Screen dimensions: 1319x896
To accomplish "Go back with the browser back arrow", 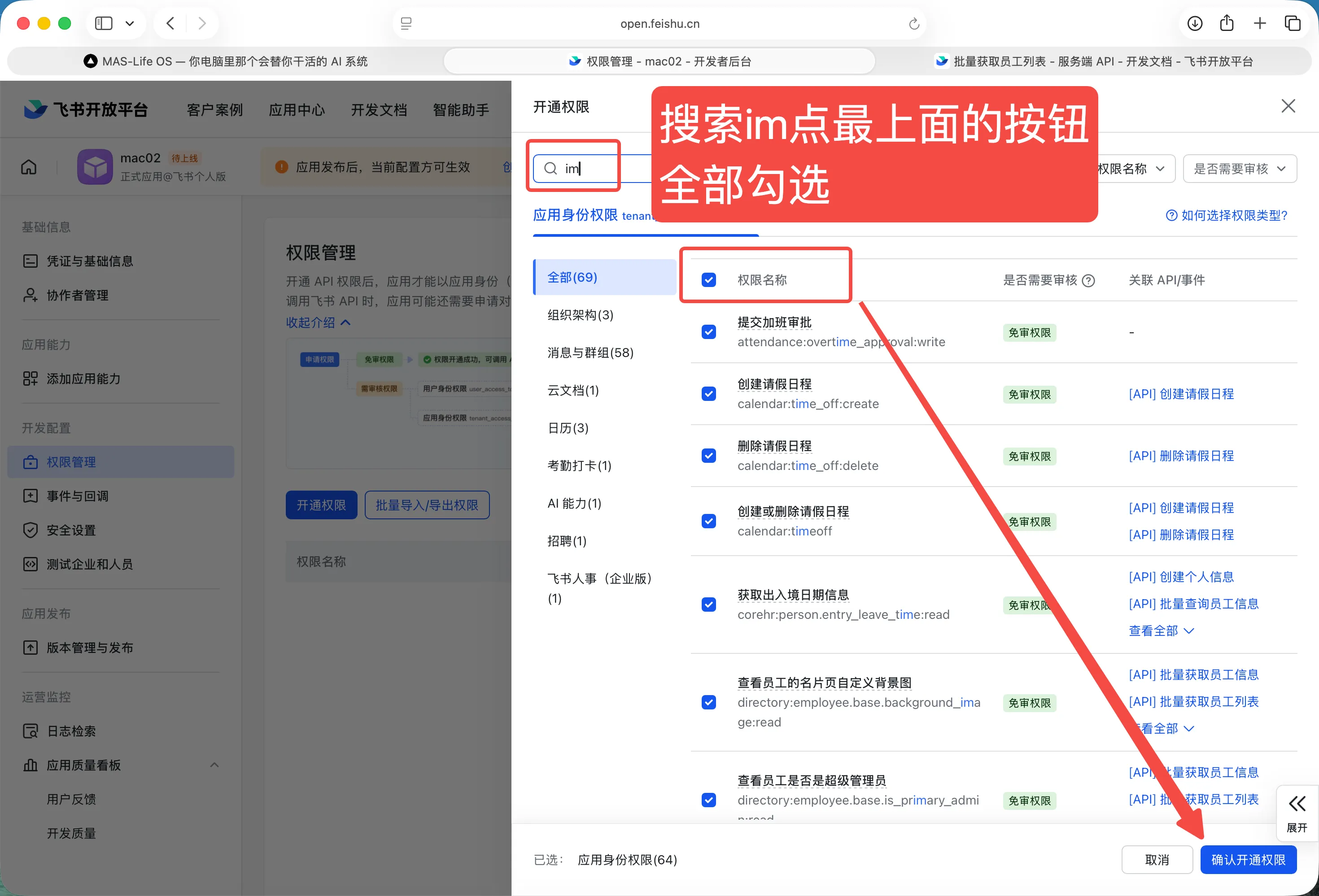I will point(170,23).
